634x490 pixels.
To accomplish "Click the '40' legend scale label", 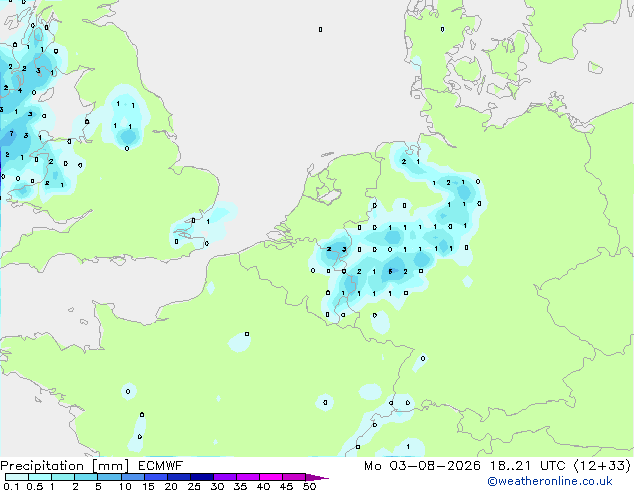I will coord(263,486).
